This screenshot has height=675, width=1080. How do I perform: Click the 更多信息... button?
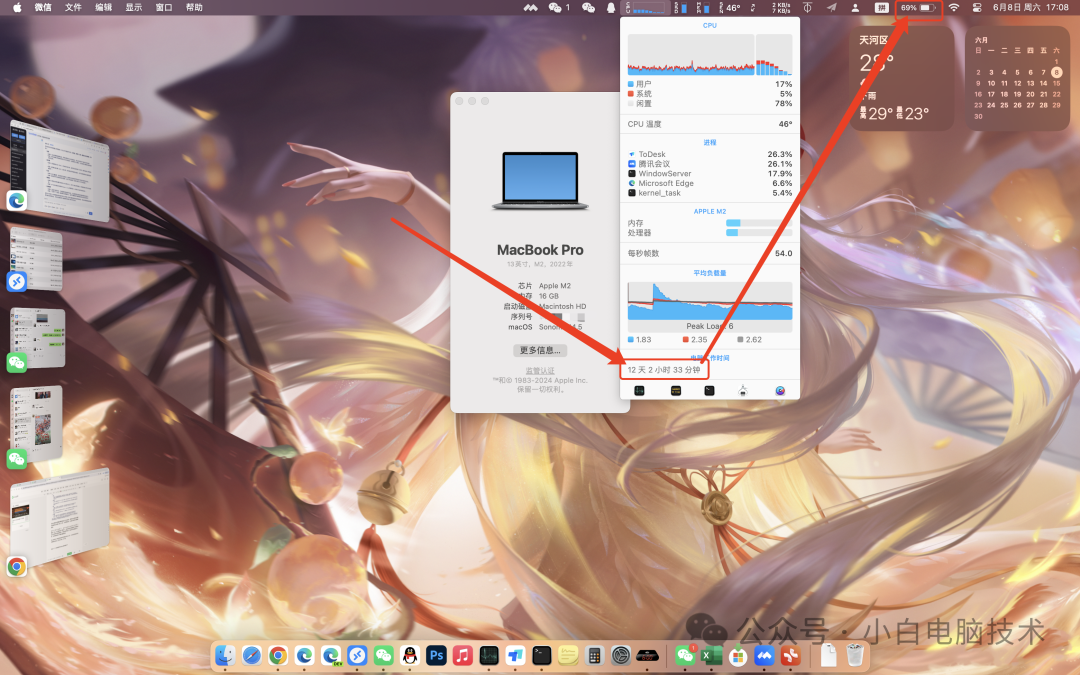pos(540,350)
